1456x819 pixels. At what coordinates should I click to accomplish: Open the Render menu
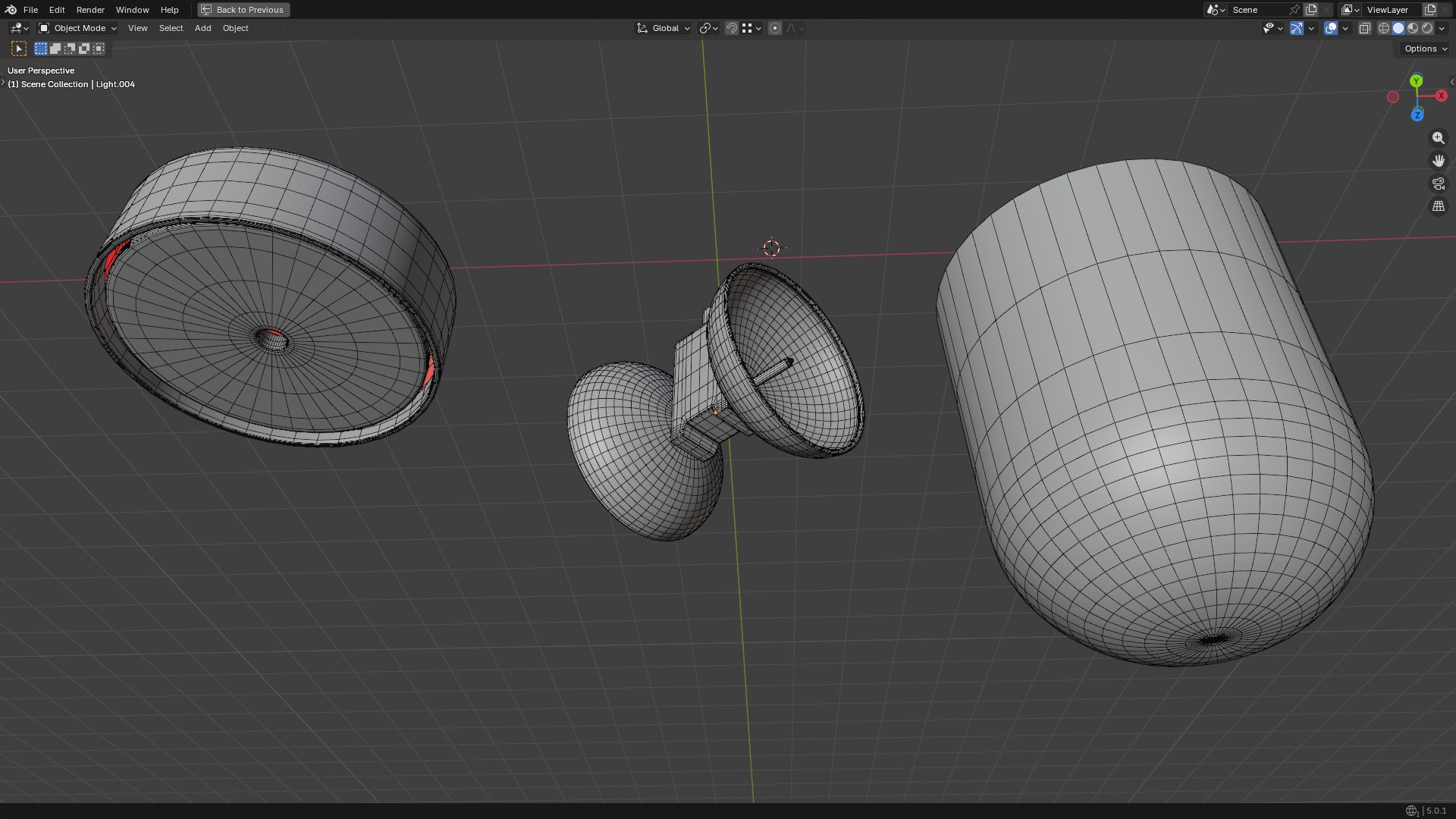(90, 10)
